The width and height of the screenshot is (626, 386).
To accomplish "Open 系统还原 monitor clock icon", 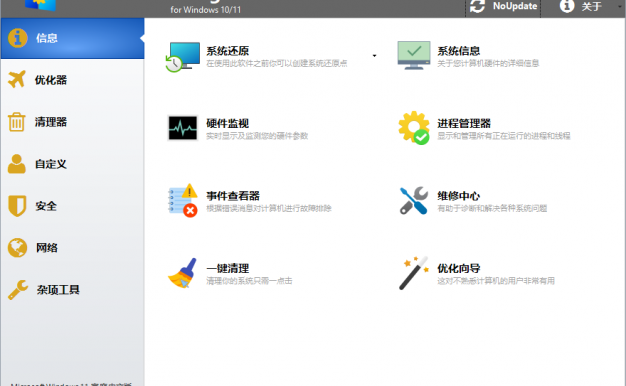I will coord(182,57).
